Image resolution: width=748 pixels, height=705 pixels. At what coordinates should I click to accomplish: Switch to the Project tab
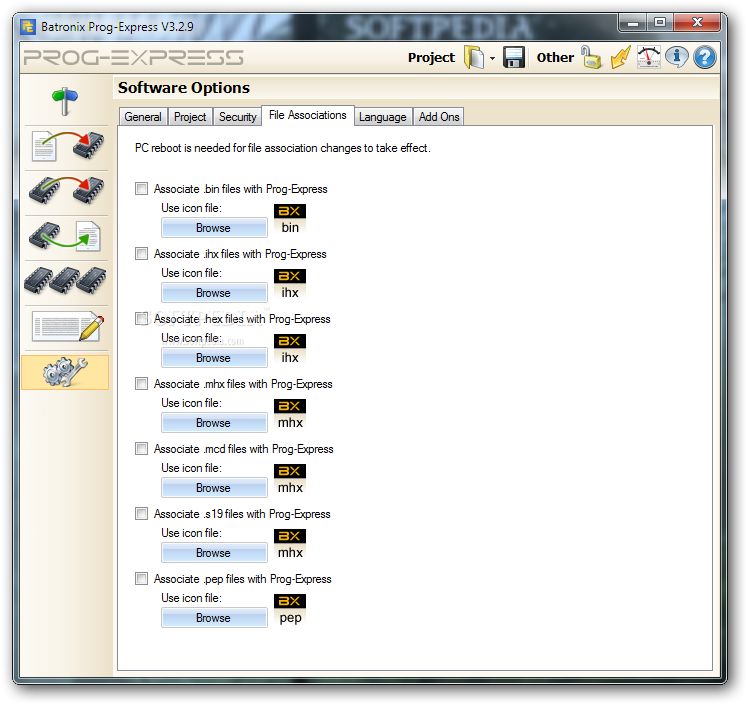point(190,117)
